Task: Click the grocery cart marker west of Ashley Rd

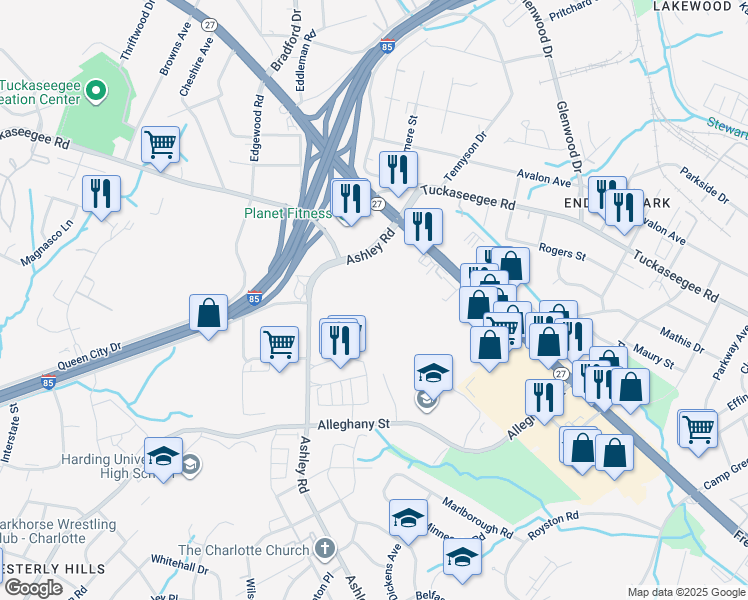Action: point(280,349)
